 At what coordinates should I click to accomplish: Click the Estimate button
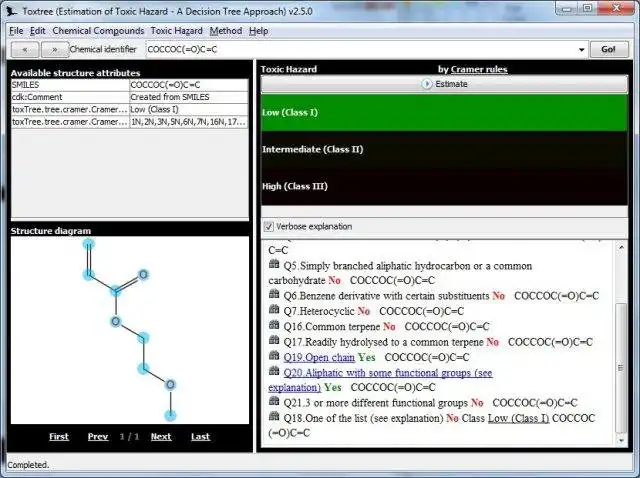tap(444, 84)
